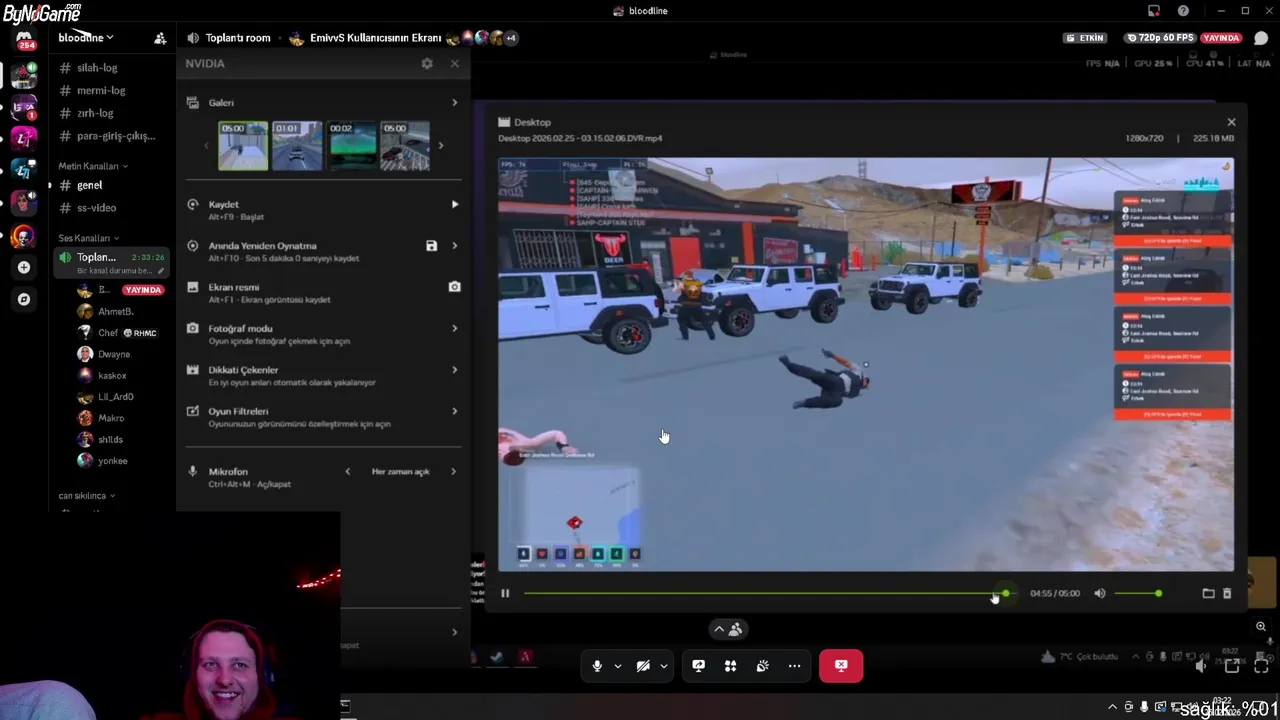Close the NVIDIA overlay panel
Screen dimensions: 1280x720
[454, 63]
